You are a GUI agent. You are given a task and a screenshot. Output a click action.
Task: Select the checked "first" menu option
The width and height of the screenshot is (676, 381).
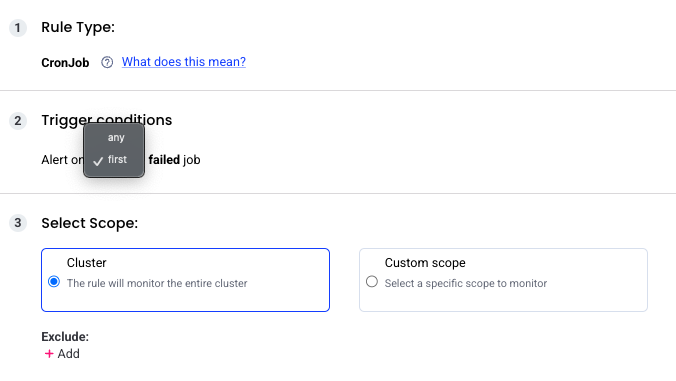coord(114,159)
